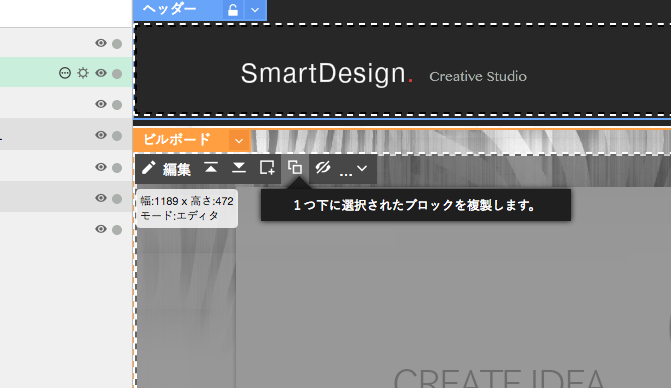This screenshot has width=671, height=388.
Task: Open settings gear in highlighted green row
Action: [x=83, y=73]
